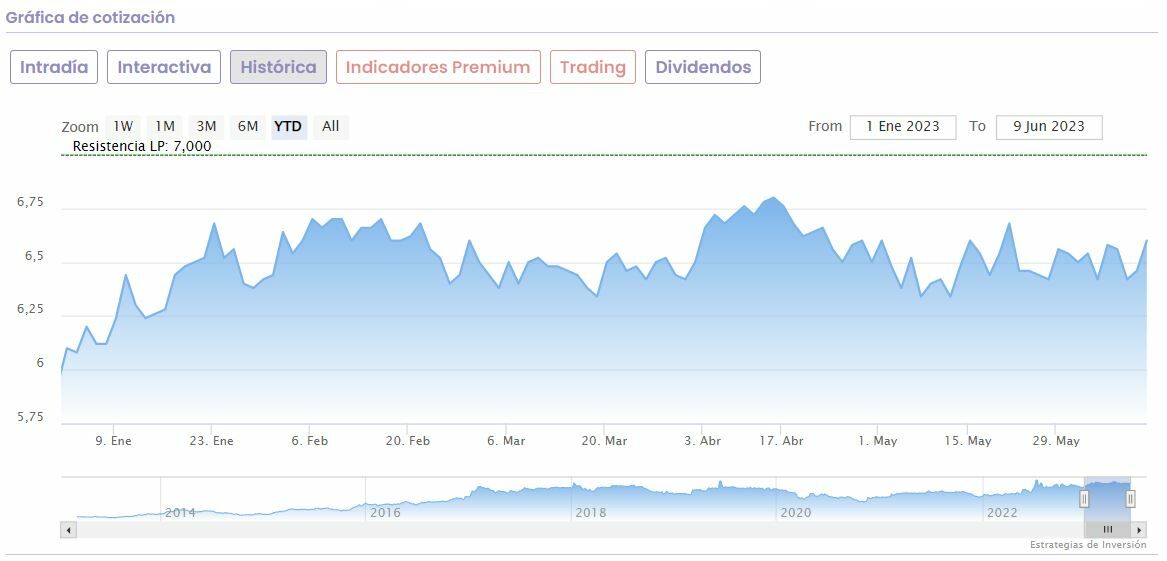This screenshot has height=561, width=1167.
Task: Click the navigator scrollbar thumb grip
Action: [1108, 530]
